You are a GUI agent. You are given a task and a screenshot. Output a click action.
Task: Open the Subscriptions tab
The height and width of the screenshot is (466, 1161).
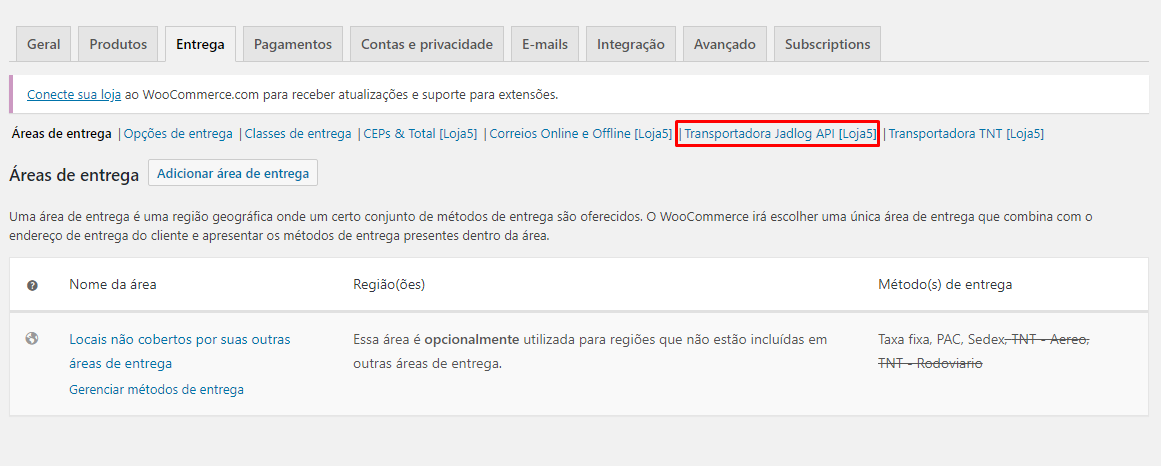[827, 44]
